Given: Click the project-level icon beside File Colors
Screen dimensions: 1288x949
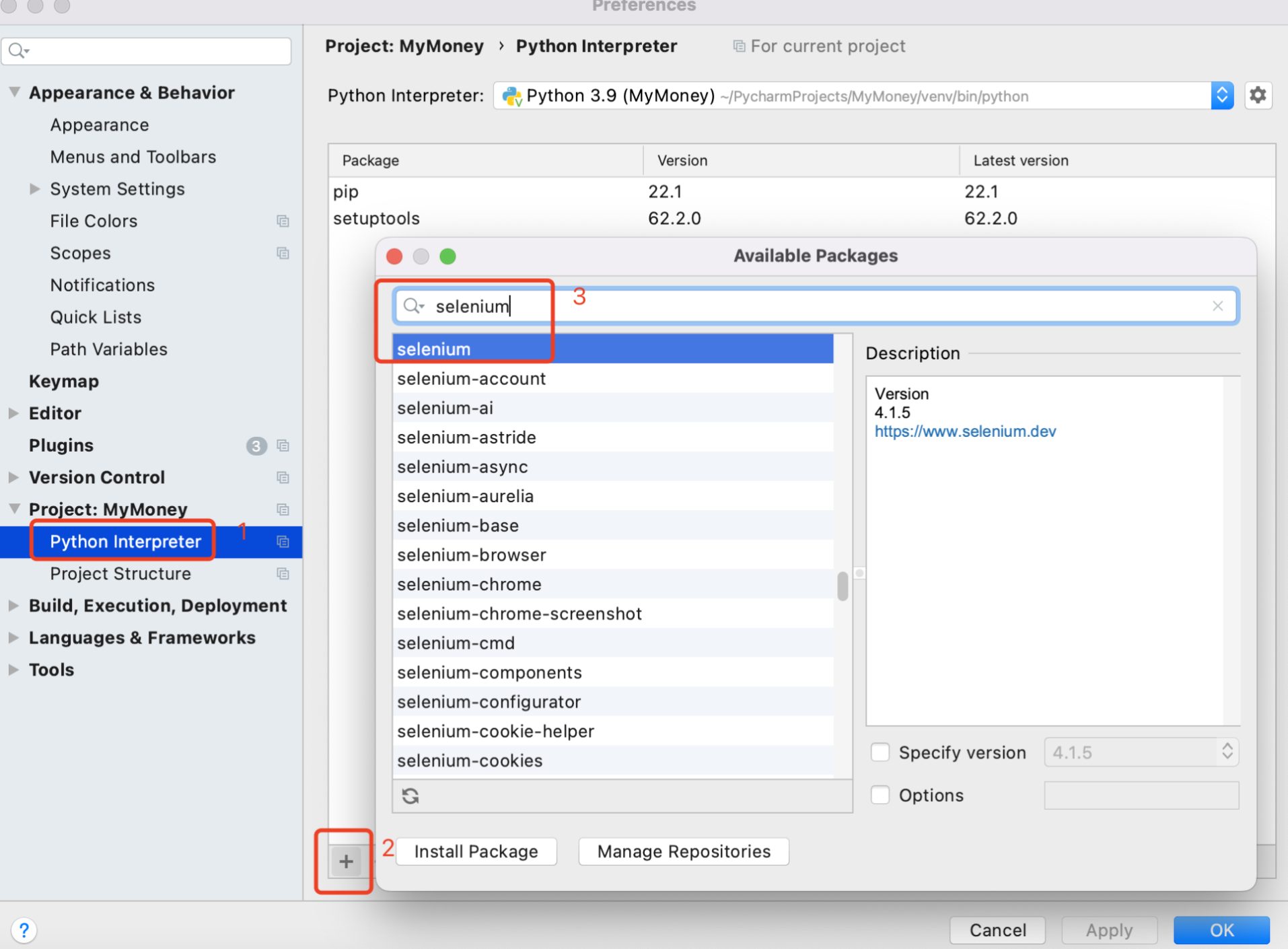Looking at the screenshot, I should pos(283,221).
